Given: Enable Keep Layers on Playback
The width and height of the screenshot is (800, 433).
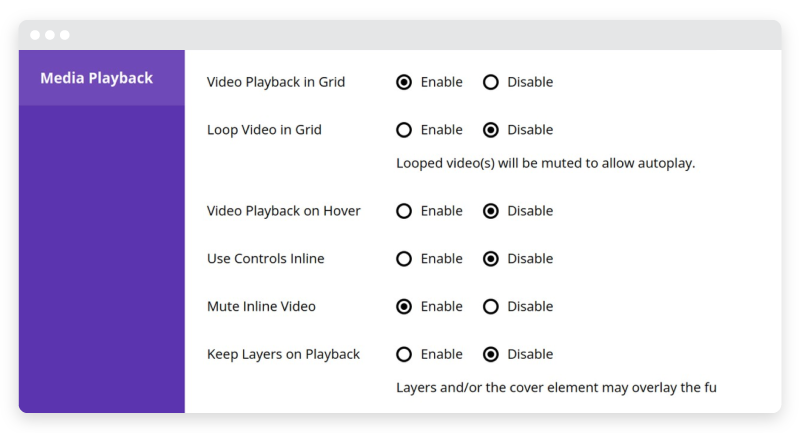Looking at the screenshot, I should [404, 354].
